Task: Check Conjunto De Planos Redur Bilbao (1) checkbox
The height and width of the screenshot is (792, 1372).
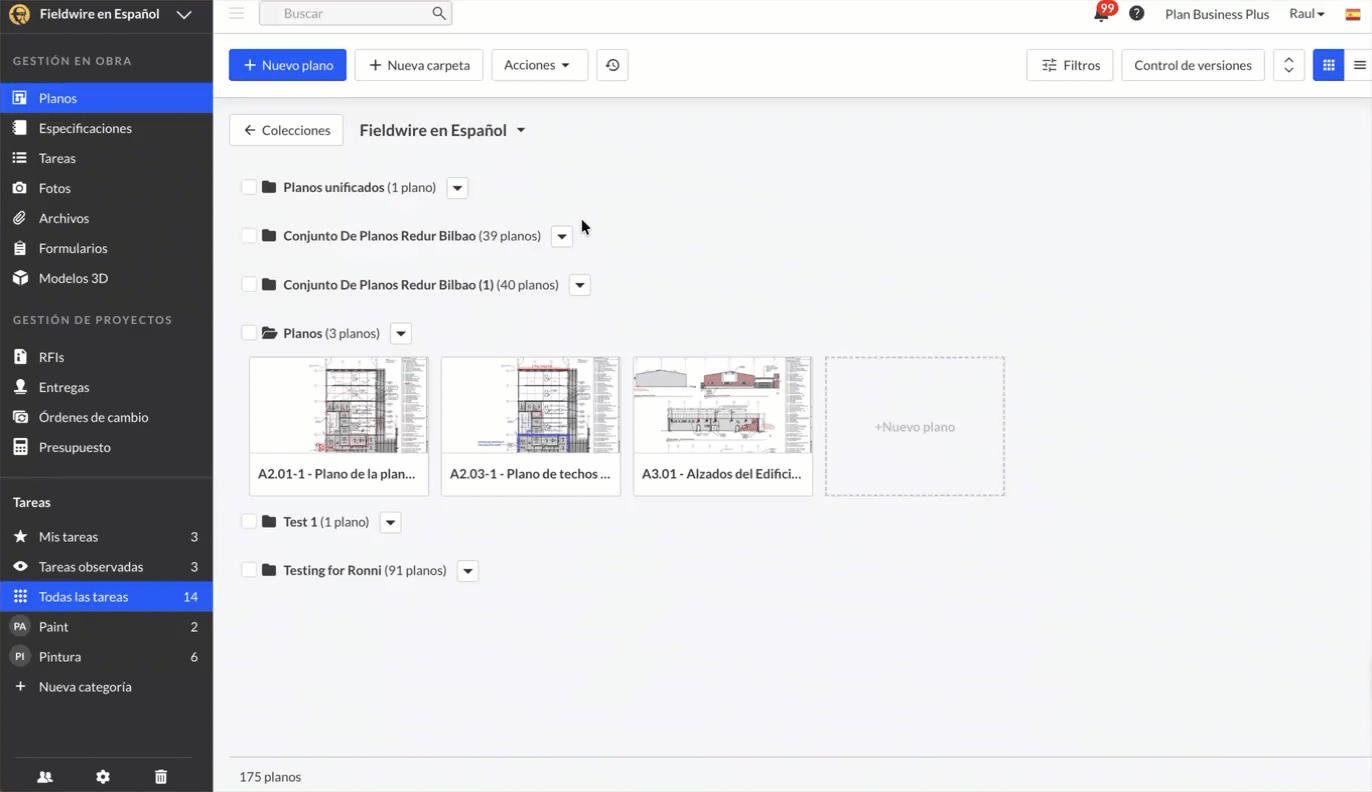Action: pos(249,285)
